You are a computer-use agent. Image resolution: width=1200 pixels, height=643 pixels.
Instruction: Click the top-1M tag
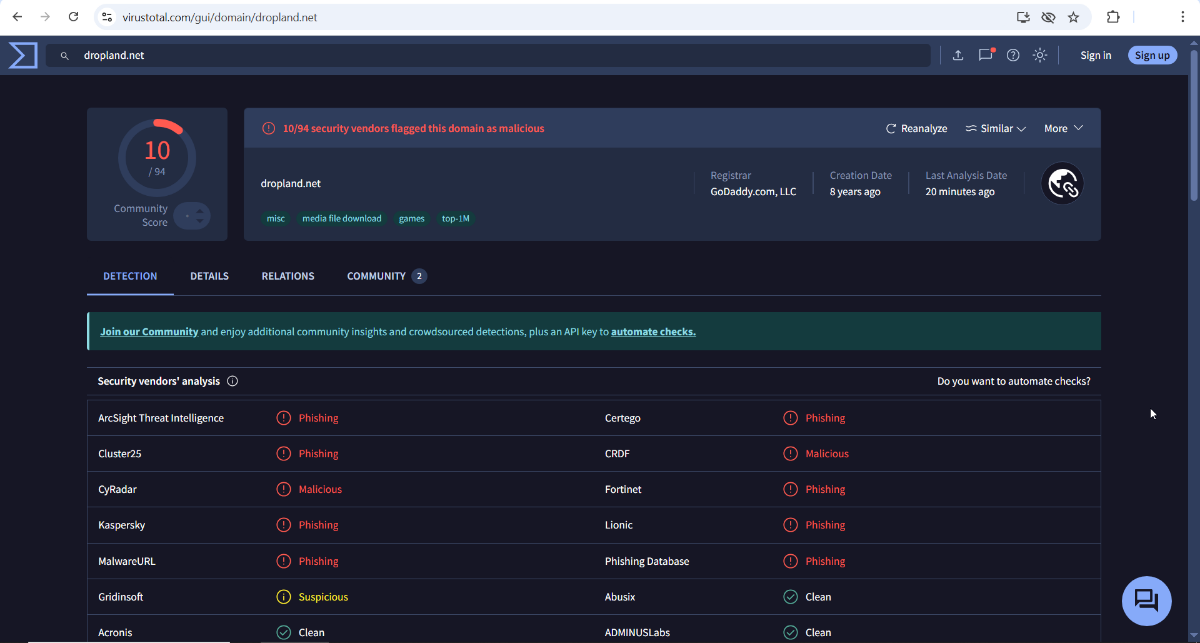[456, 218]
